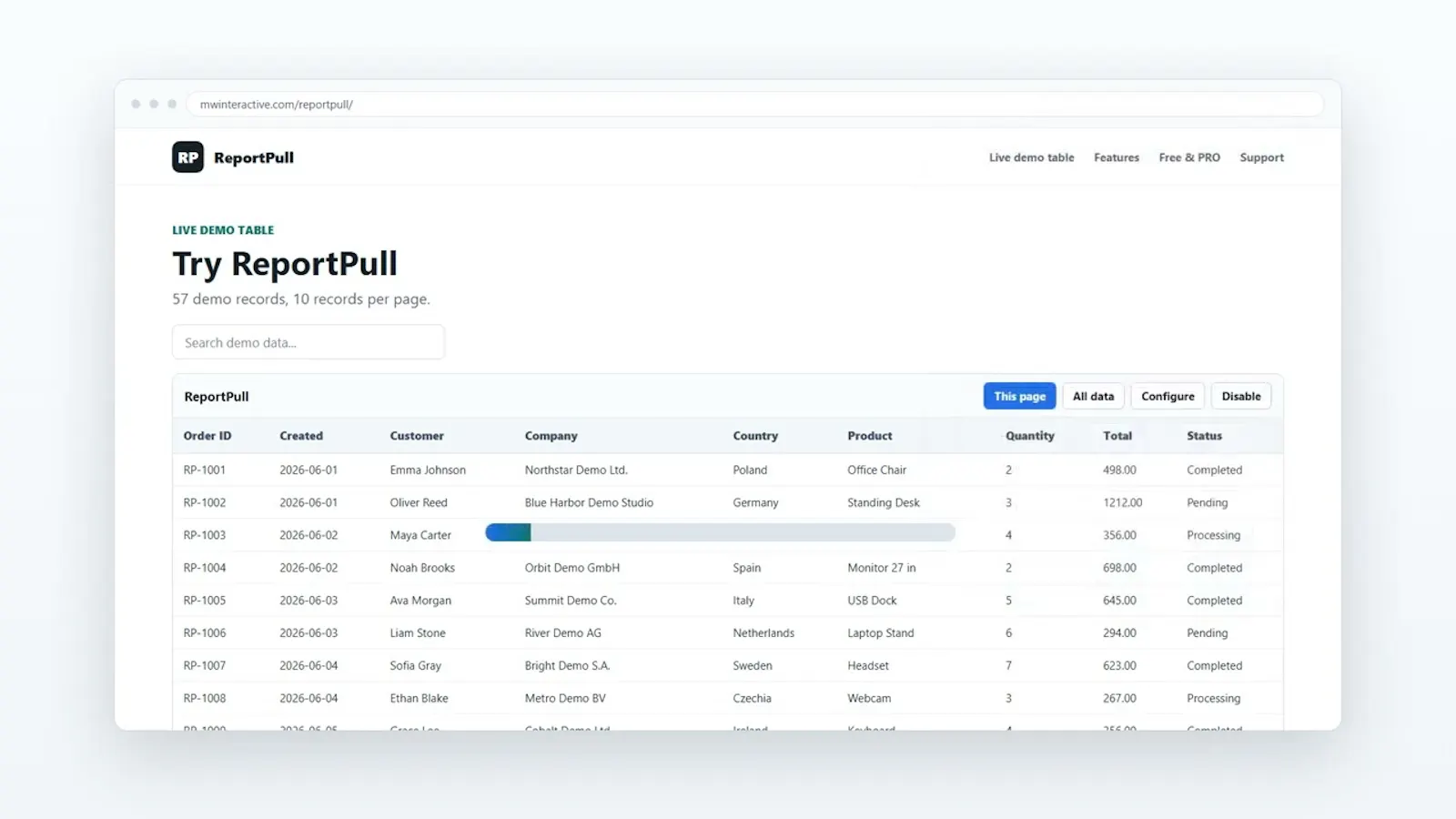Click the total value 498.00
The image size is (1456, 819).
coord(1119,470)
